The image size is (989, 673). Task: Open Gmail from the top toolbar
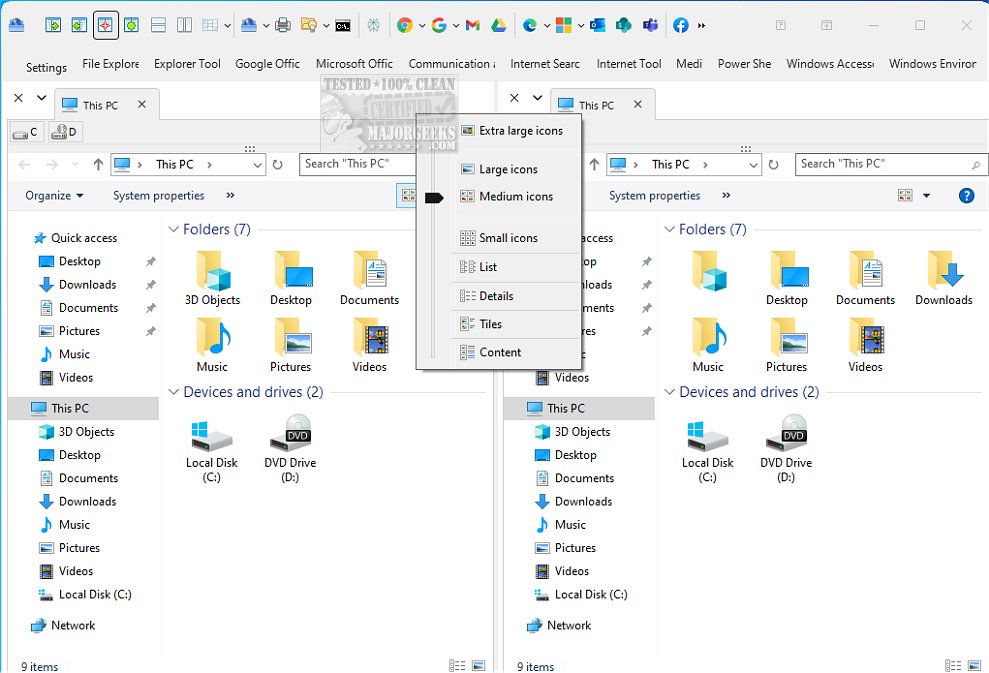pos(472,25)
